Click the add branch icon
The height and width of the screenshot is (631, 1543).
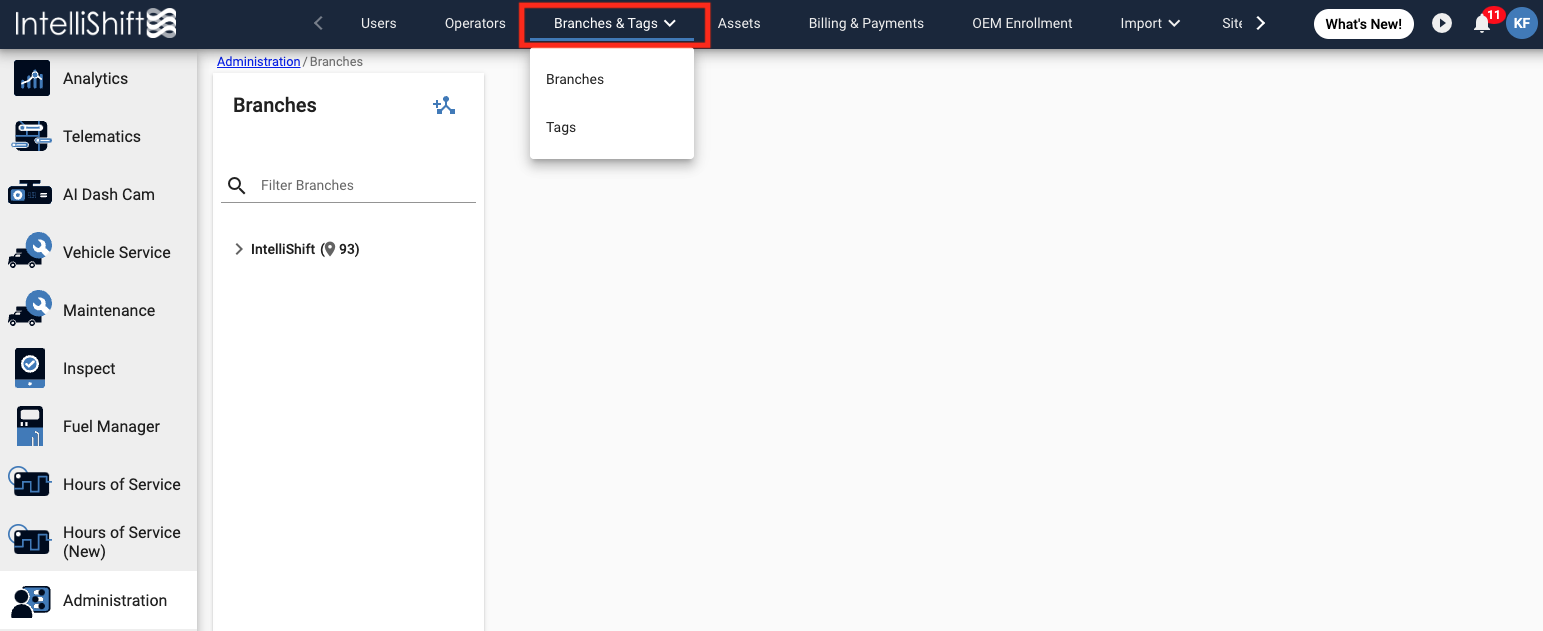point(444,105)
